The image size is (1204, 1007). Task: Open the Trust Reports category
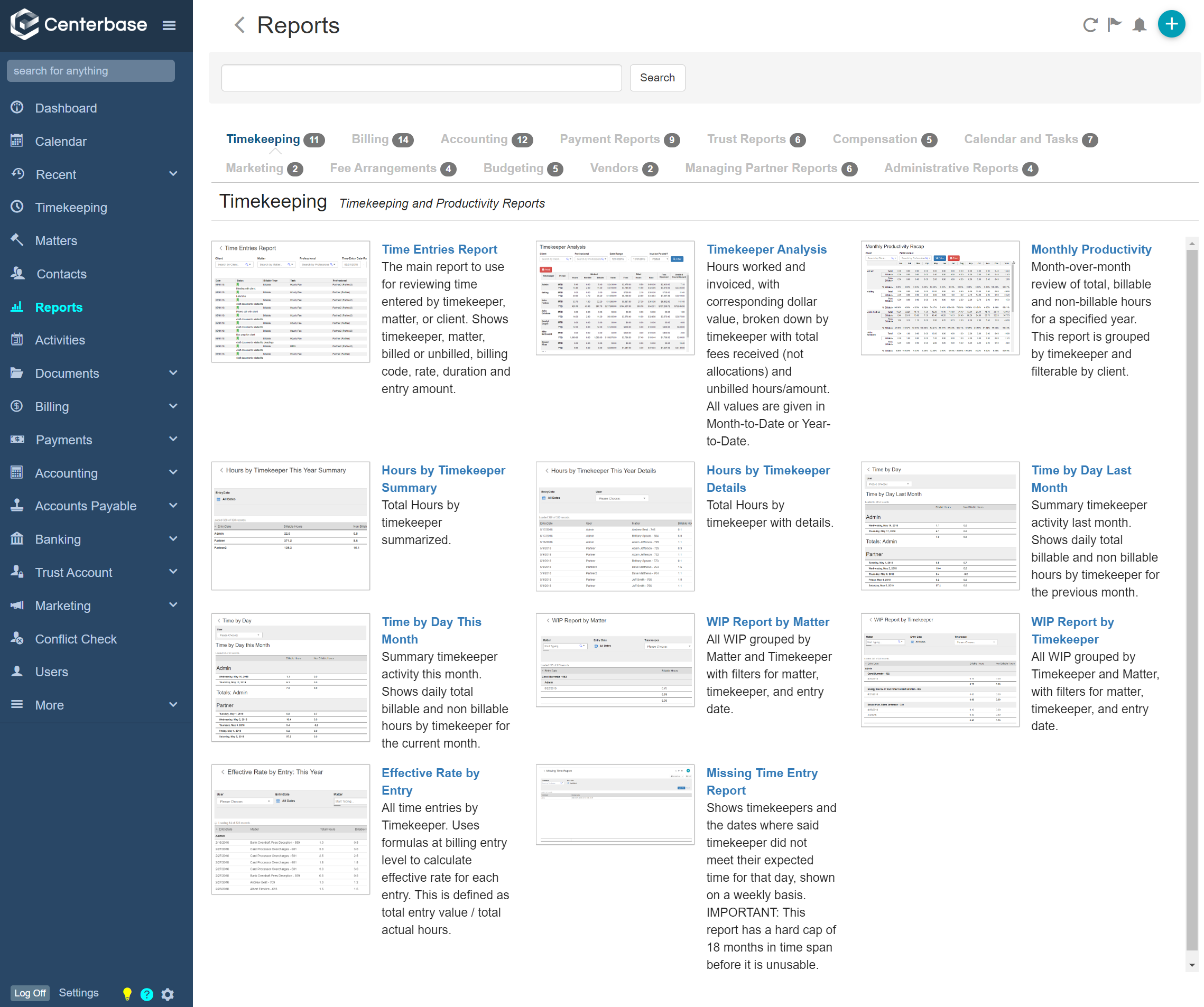746,139
